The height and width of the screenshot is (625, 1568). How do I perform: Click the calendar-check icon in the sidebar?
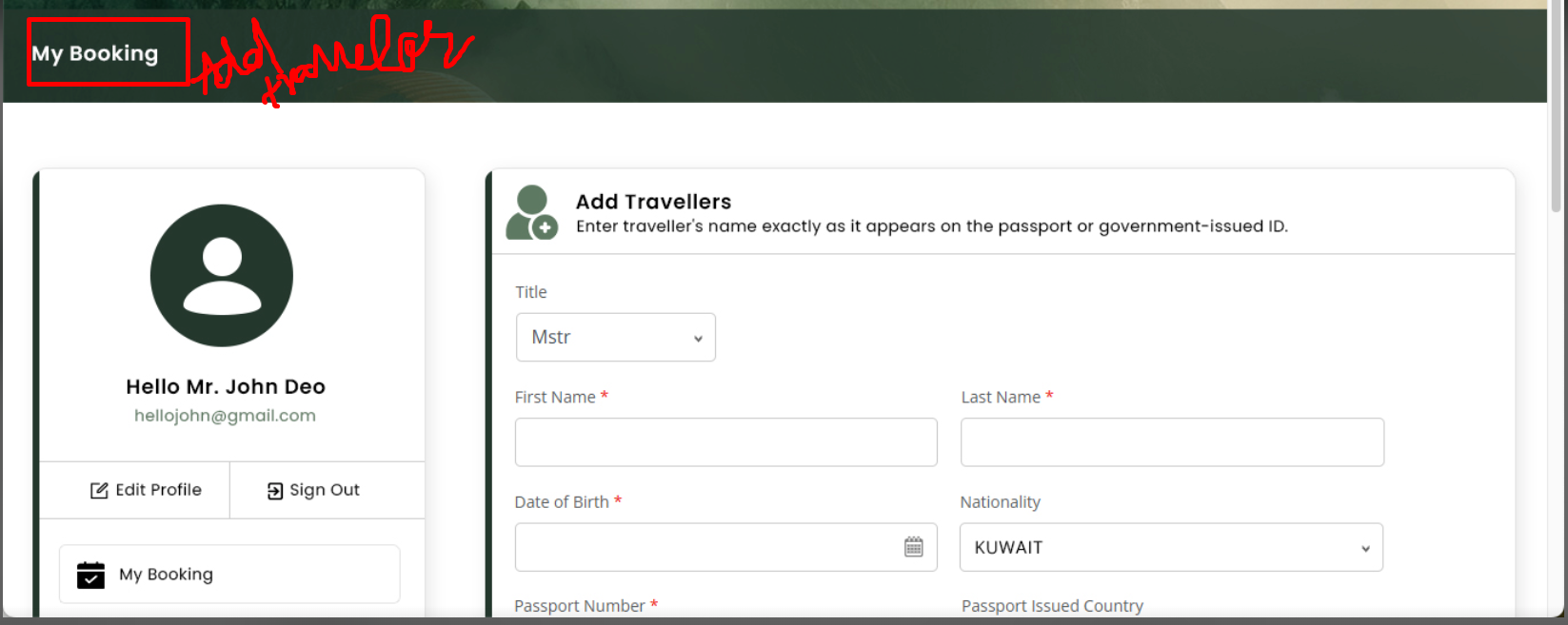(90, 575)
